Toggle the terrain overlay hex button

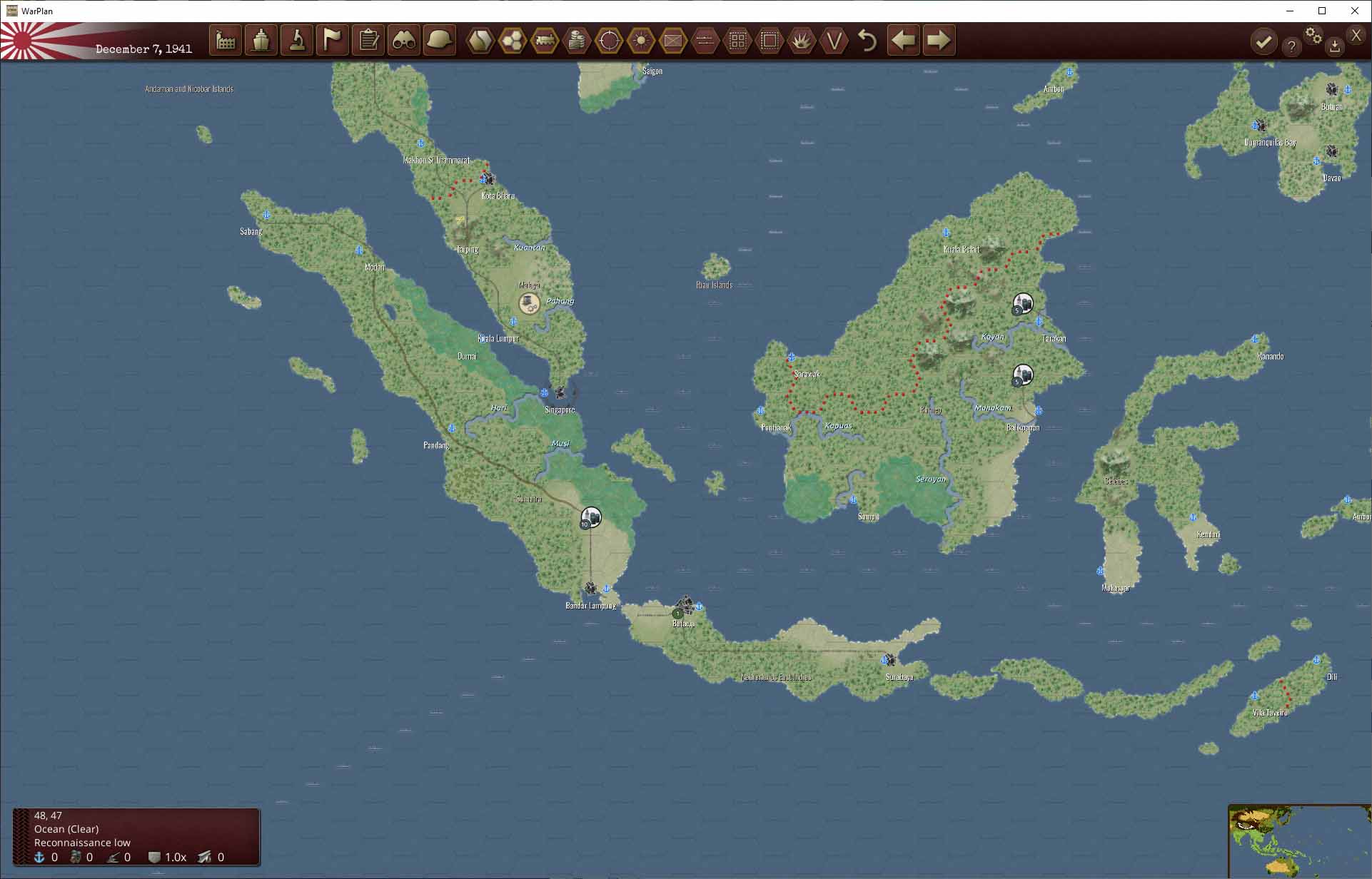click(x=480, y=41)
